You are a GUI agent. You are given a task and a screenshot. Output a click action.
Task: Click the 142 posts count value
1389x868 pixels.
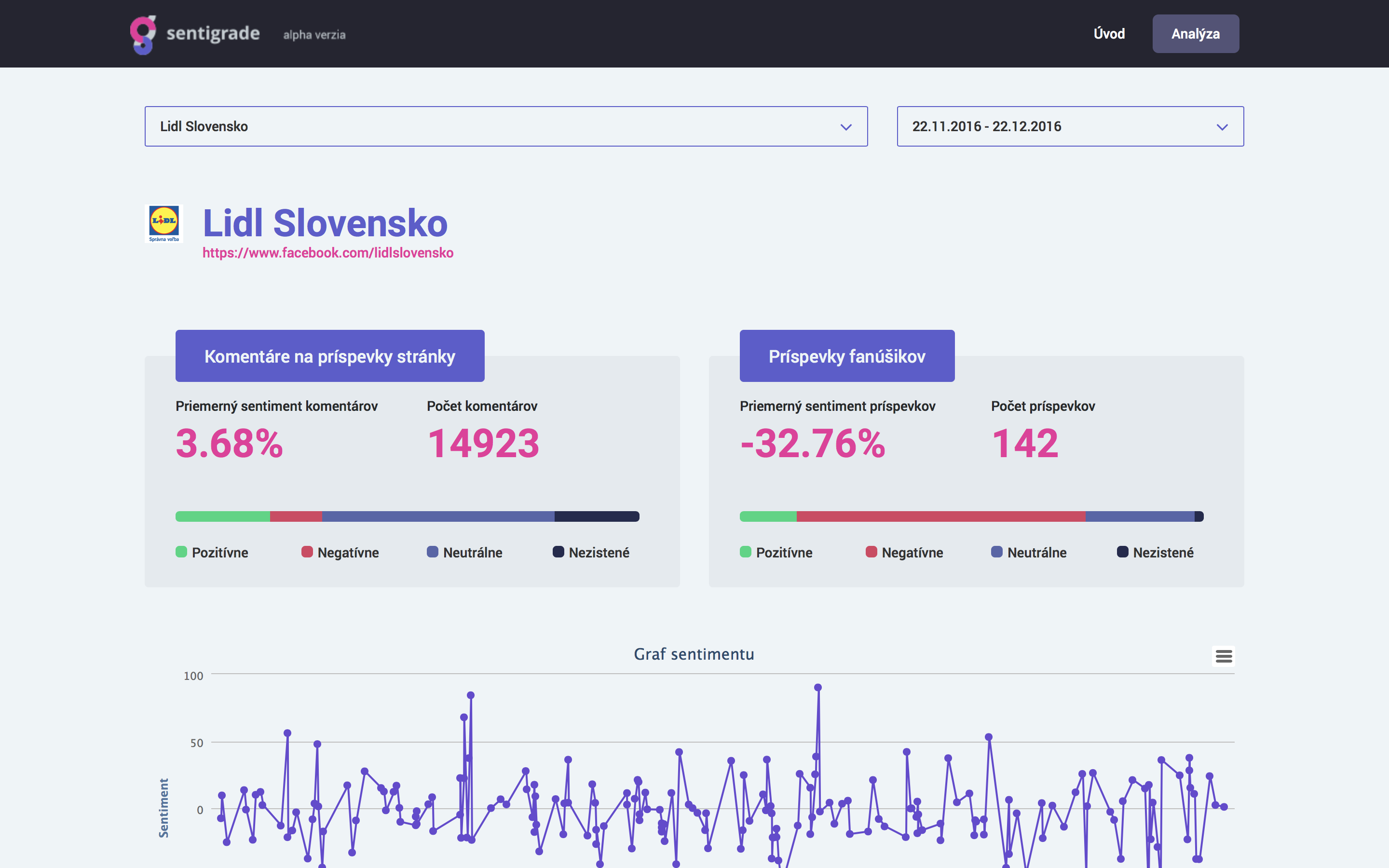(1024, 443)
